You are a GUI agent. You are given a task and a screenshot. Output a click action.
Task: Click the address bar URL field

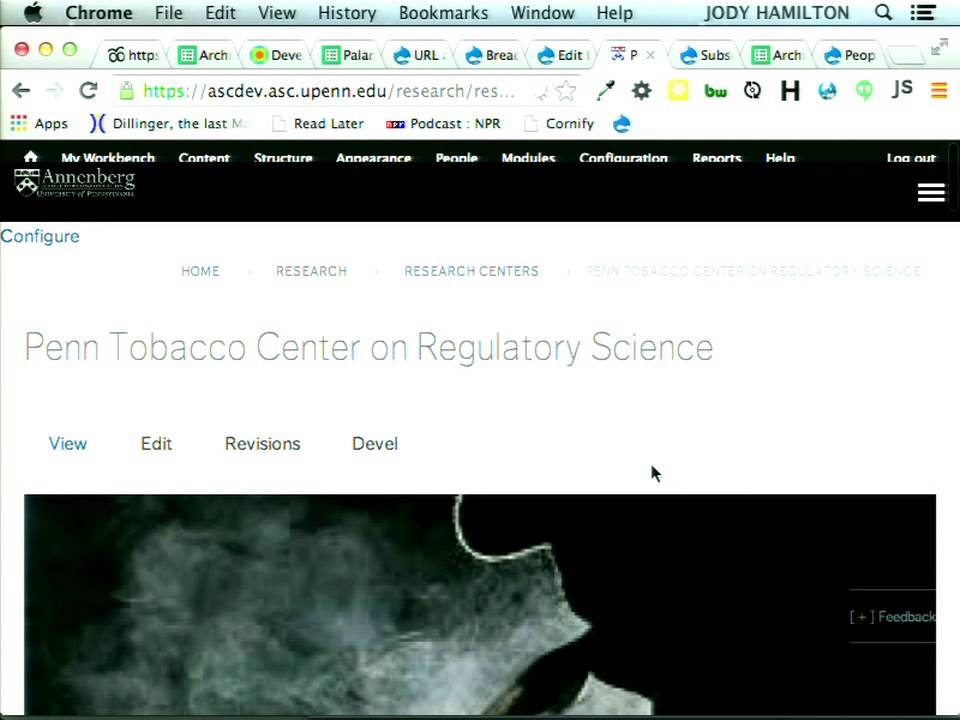tap(331, 91)
